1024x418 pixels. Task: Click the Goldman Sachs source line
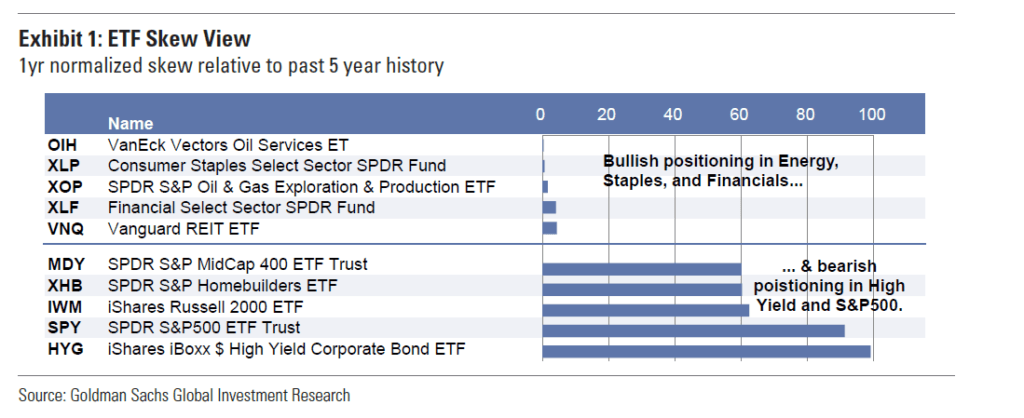click(x=184, y=395)
